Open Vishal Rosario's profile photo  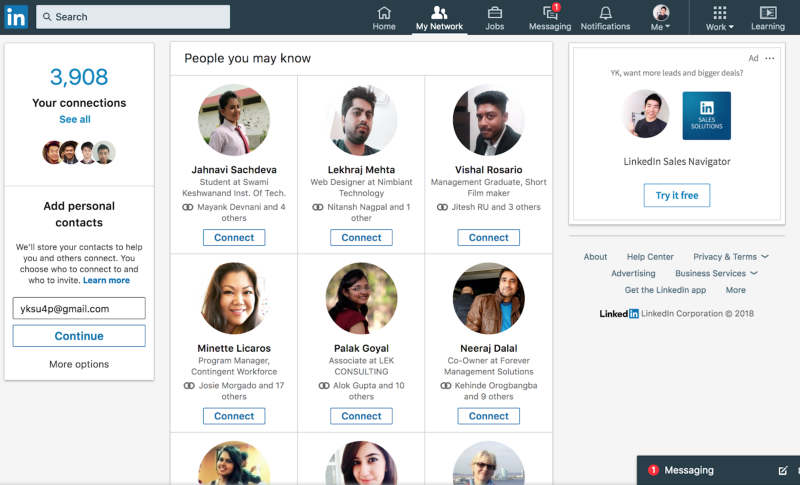489,120
